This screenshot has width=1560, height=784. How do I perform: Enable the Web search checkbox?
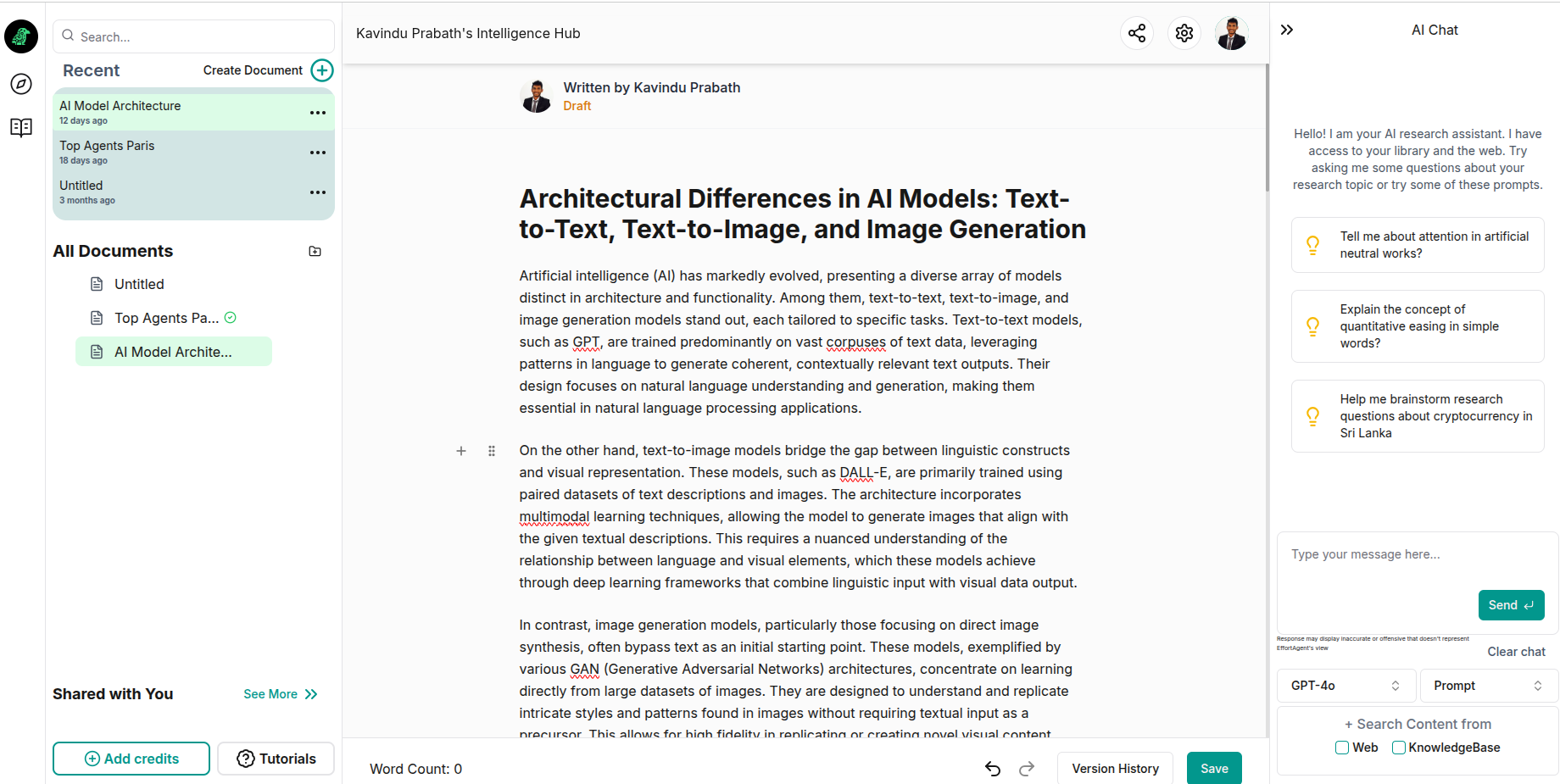point(1342,748)
